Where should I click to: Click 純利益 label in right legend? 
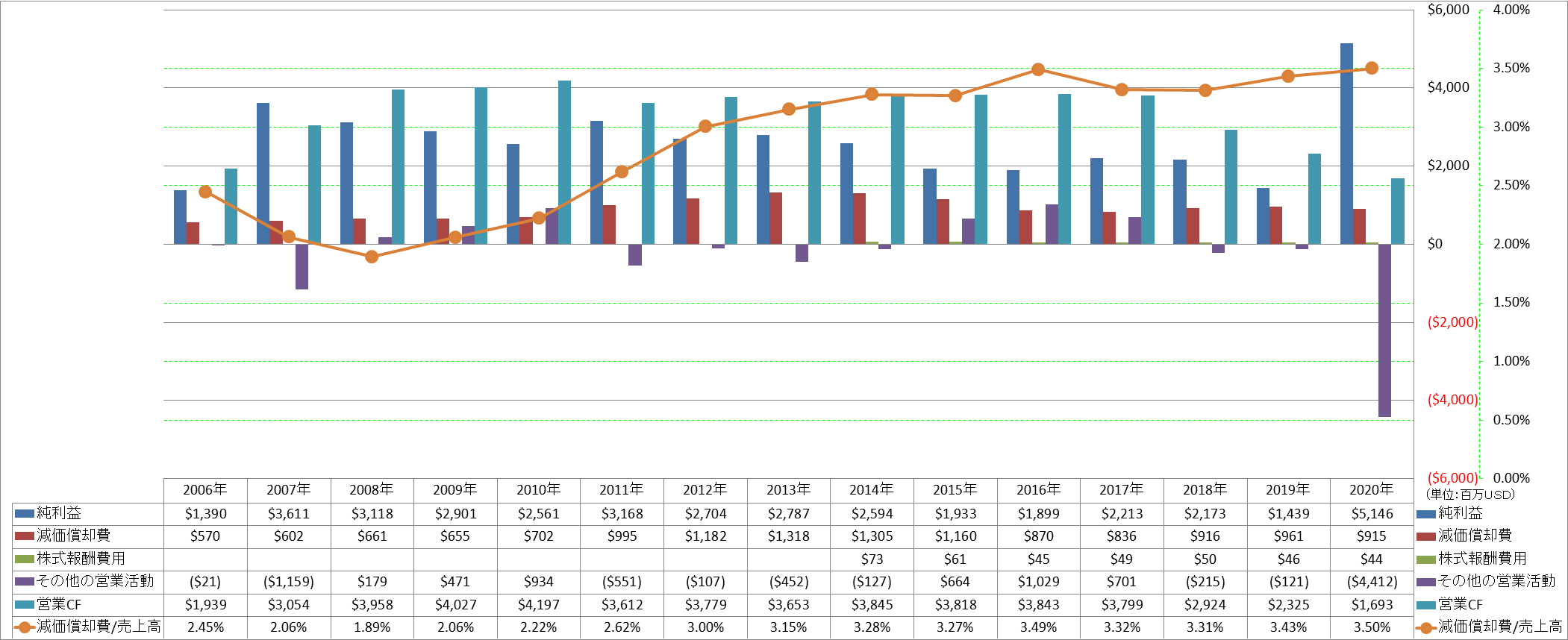coord(1461,513)
